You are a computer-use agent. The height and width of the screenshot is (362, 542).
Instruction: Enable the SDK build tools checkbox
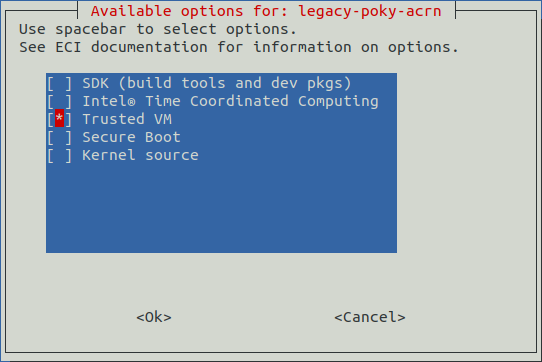point(59,83)
